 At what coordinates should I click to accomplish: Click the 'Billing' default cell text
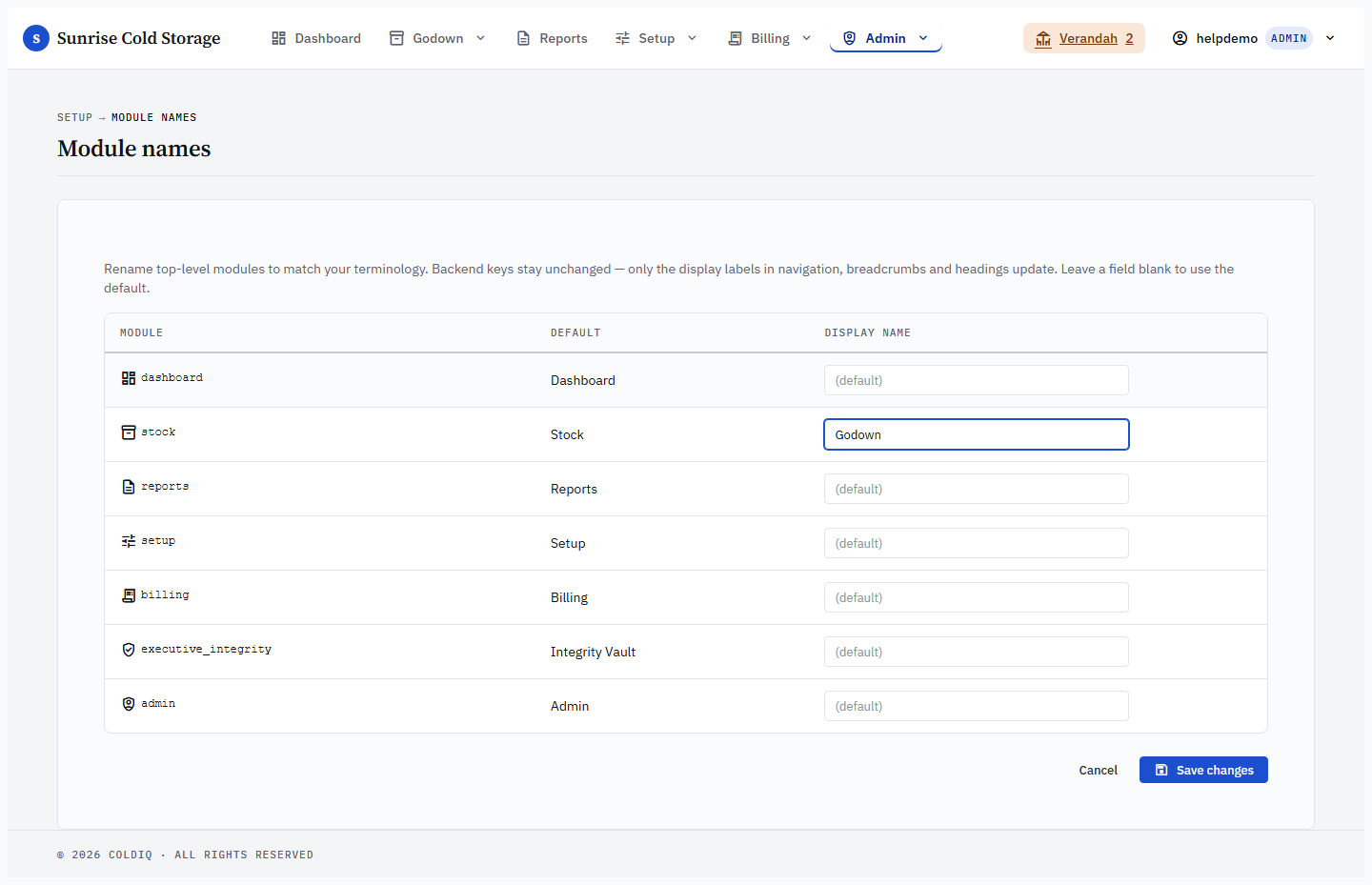[x=569, y=597]
